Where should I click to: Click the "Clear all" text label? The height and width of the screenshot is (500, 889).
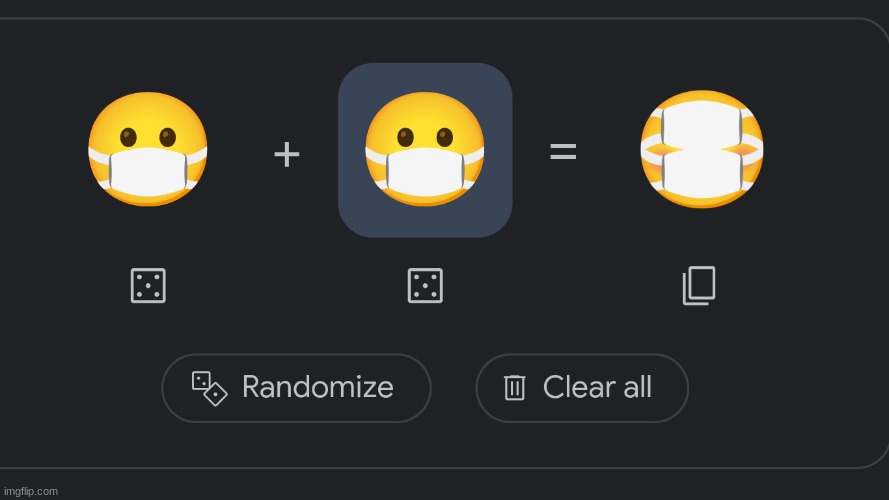(x=597, y=388)
